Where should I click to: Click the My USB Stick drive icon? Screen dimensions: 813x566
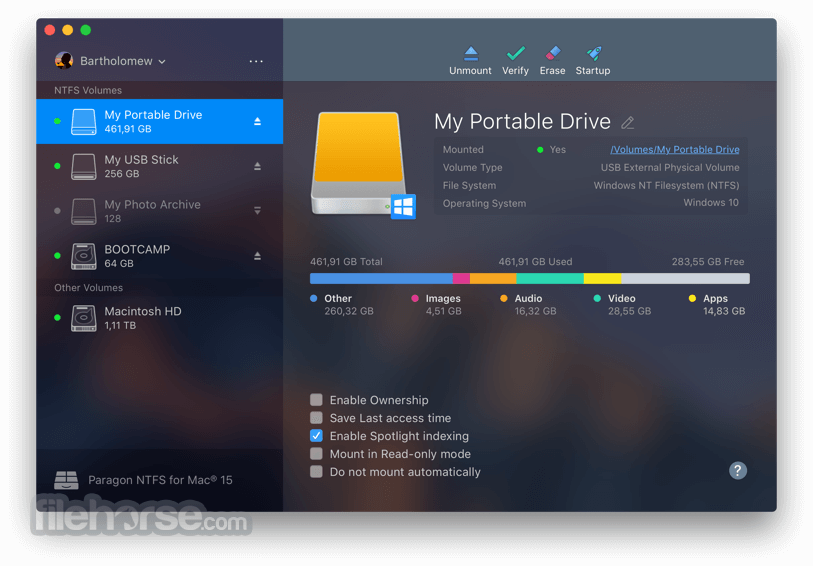point(83,166)
